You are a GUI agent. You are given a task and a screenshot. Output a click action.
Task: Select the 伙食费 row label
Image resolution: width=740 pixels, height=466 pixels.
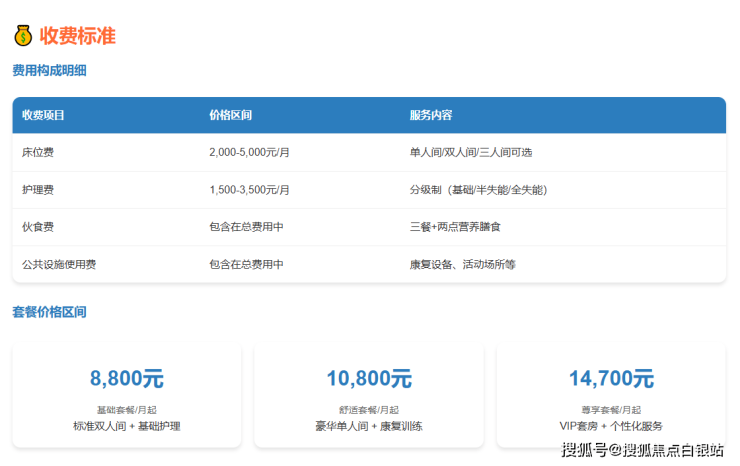37,227
